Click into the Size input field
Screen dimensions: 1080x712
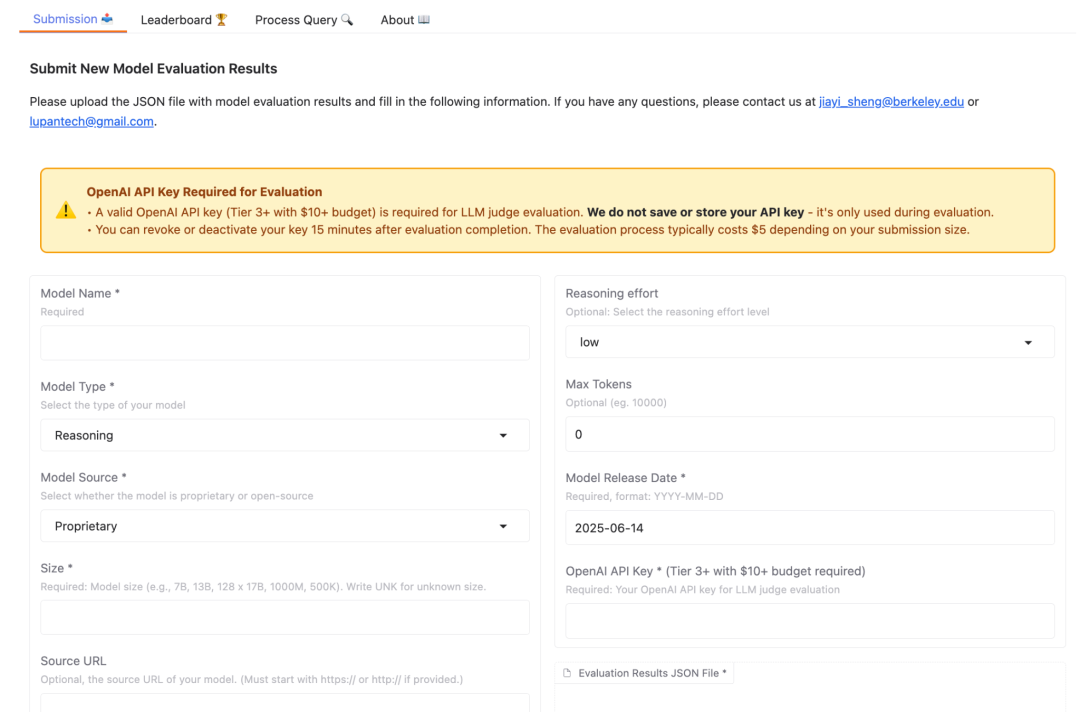pyautogui.click(x=284, y=618)
